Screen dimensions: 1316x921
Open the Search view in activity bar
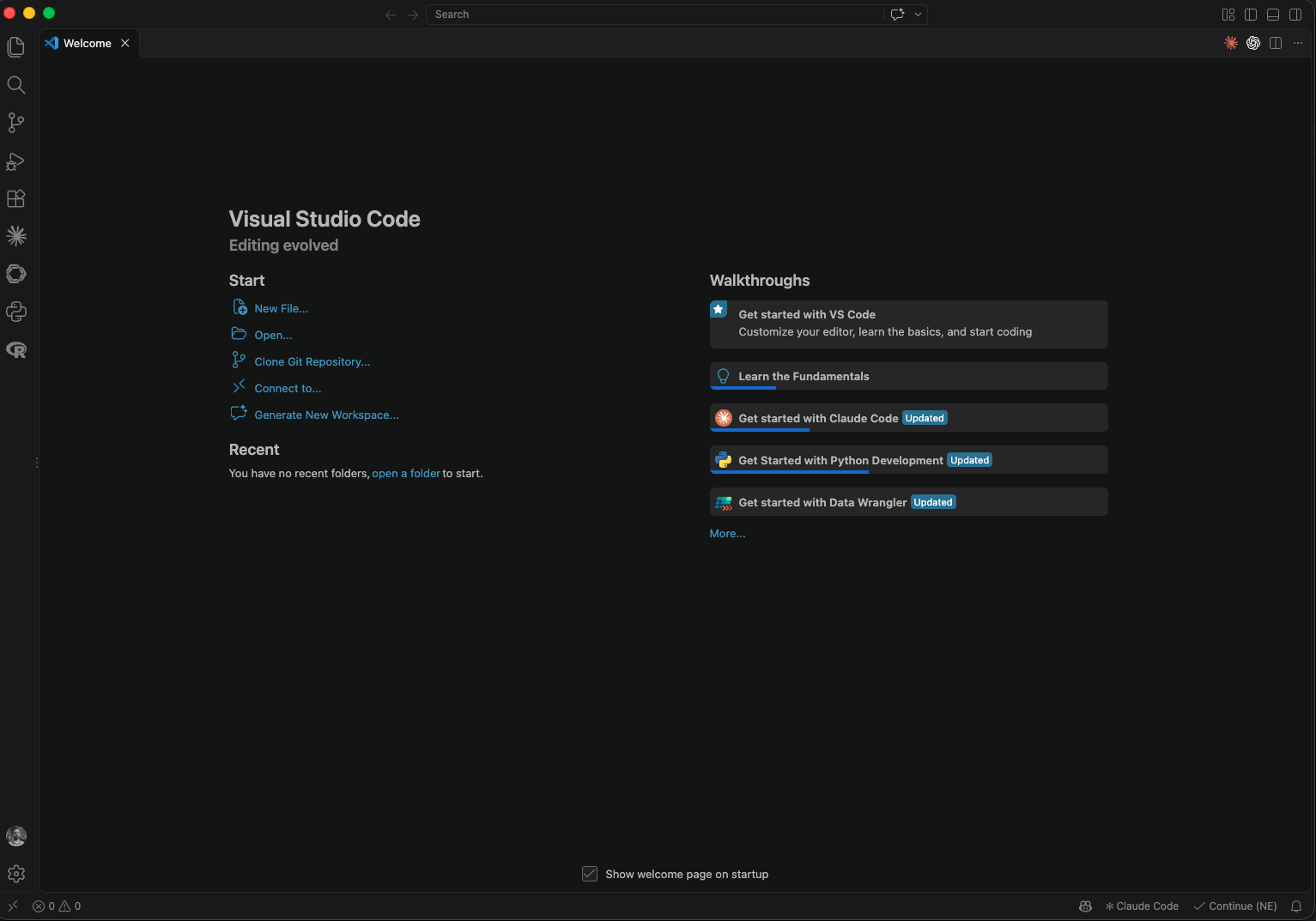(x=16, y=85)
